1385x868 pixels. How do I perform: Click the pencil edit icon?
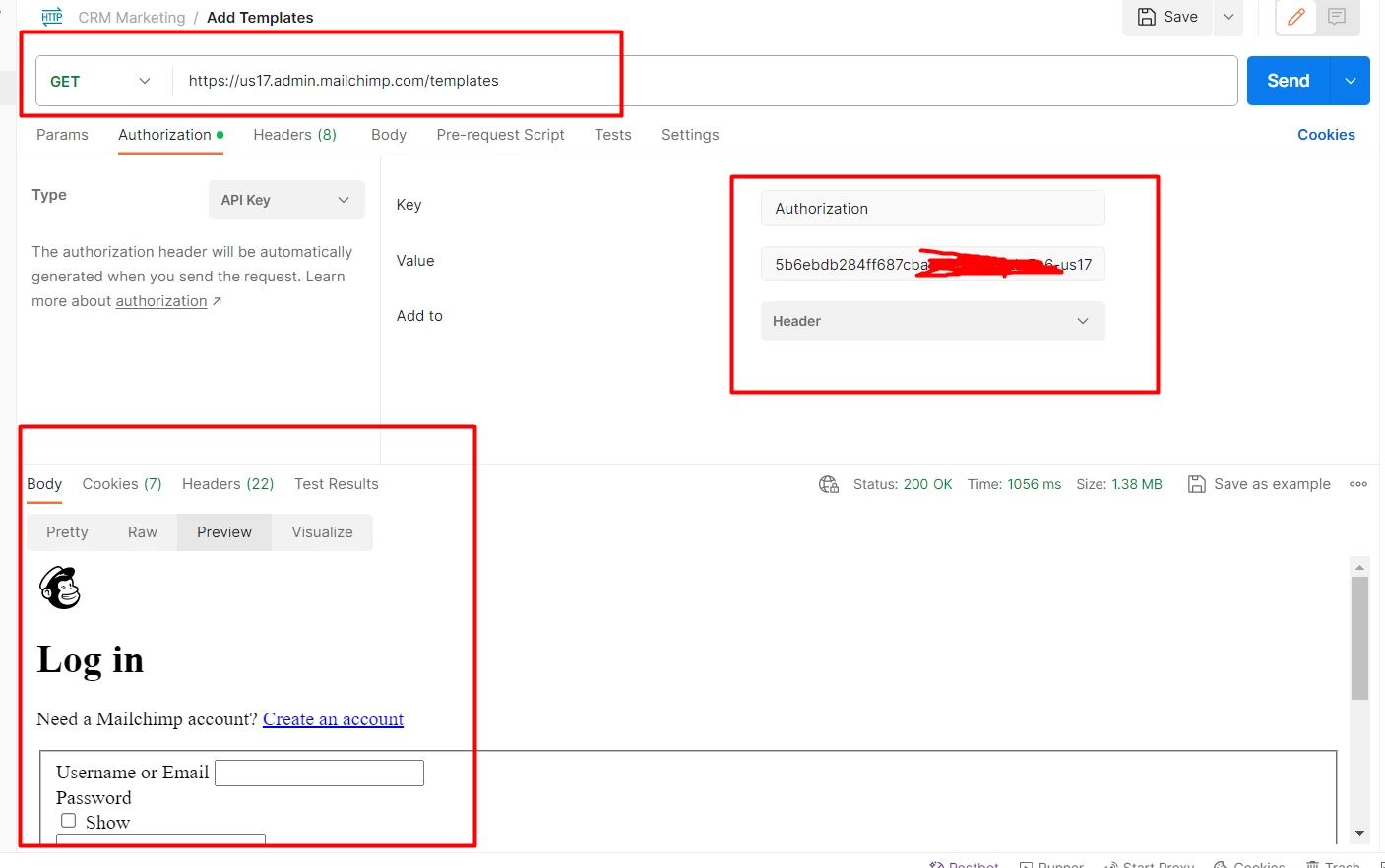point(1296,17)
